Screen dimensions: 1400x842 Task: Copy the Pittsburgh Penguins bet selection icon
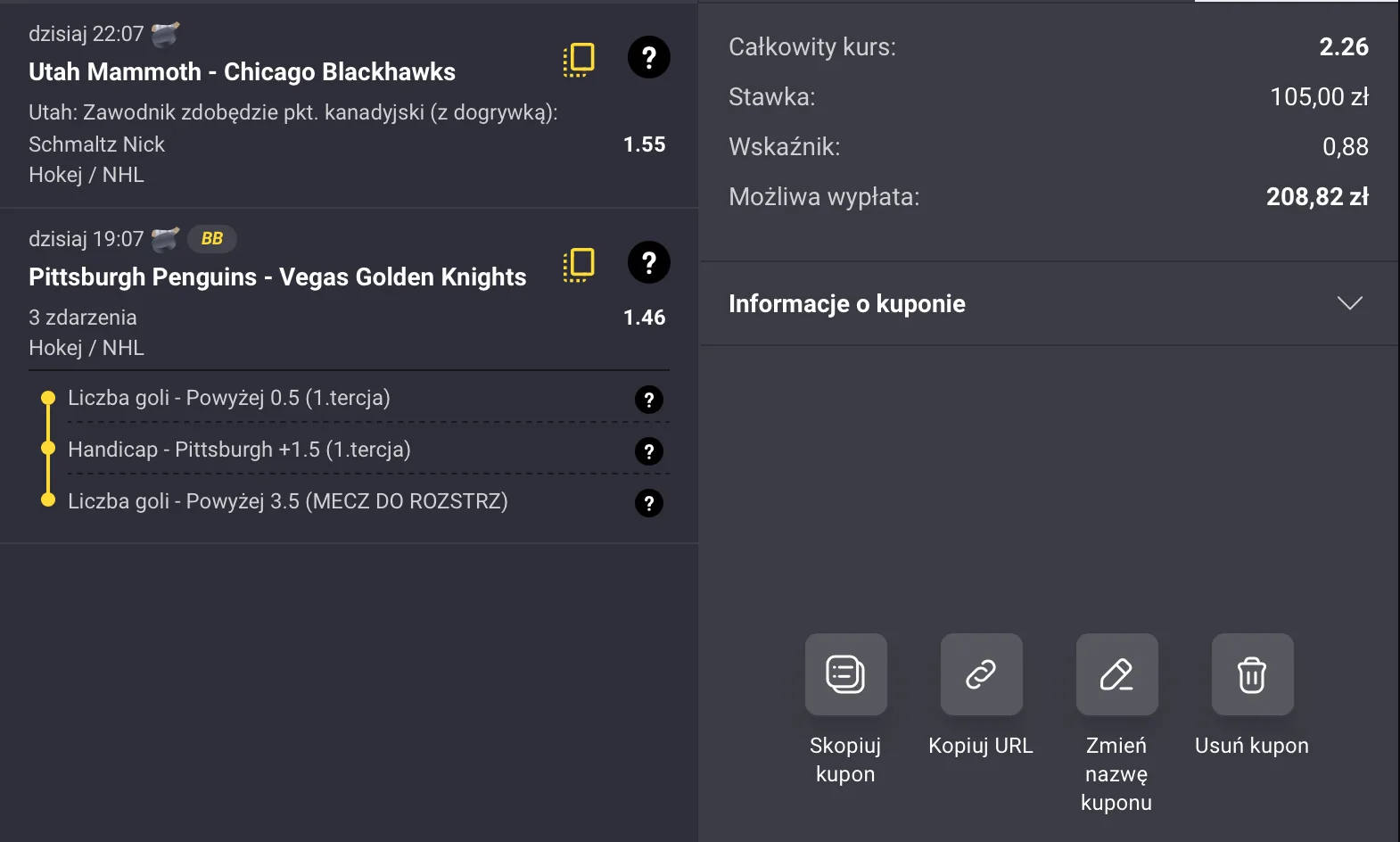[578, 263]
